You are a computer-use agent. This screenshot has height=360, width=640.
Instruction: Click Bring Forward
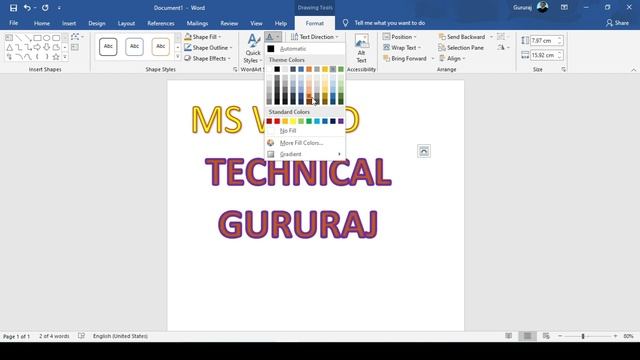[405, 58]
